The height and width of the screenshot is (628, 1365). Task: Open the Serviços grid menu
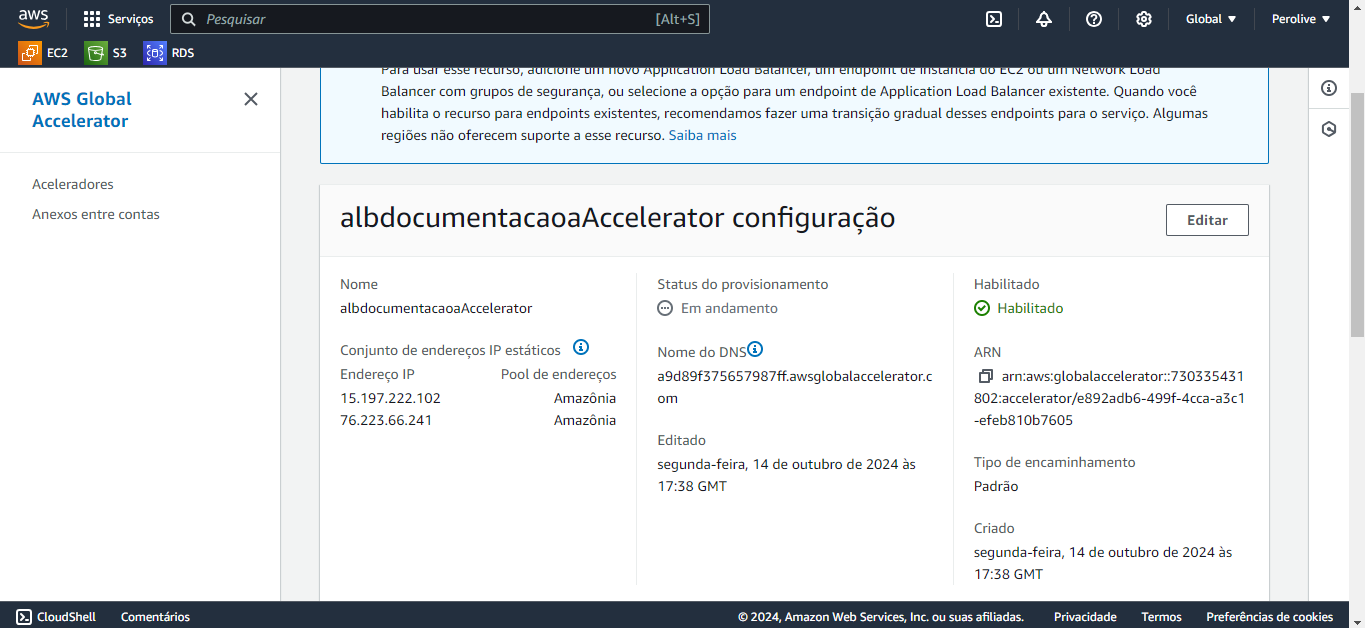118,19
